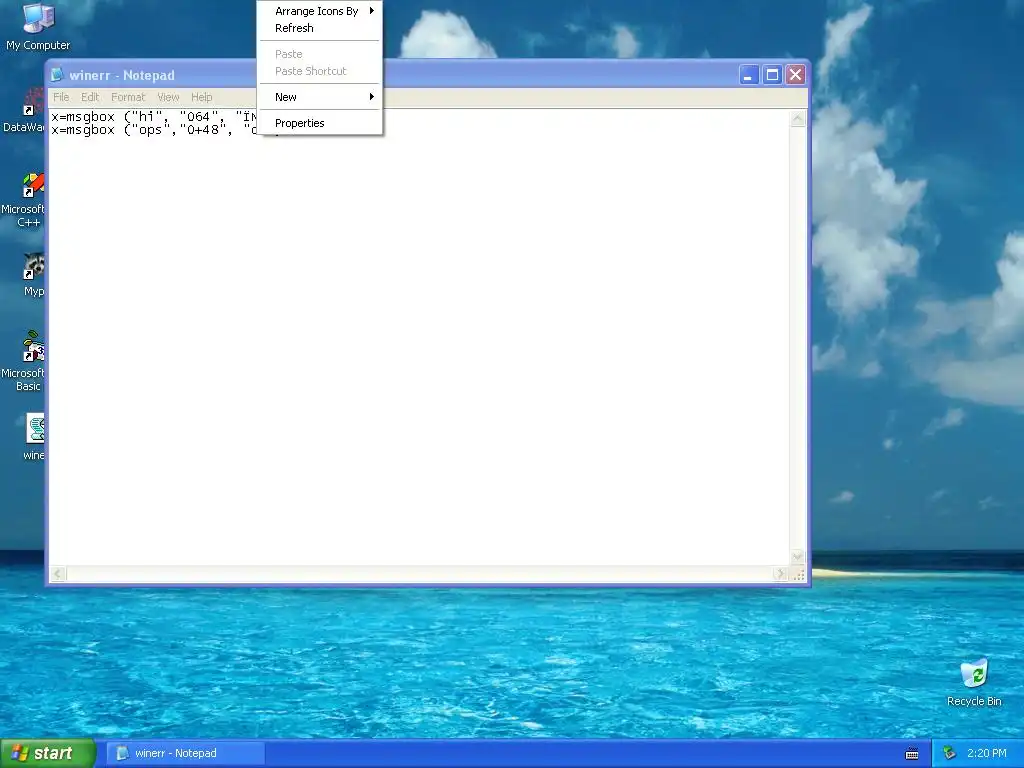Viewport: 1024px width, 768px height.
Task: Click the on-screen keyboard tray icon
Action: click(912, 754)
